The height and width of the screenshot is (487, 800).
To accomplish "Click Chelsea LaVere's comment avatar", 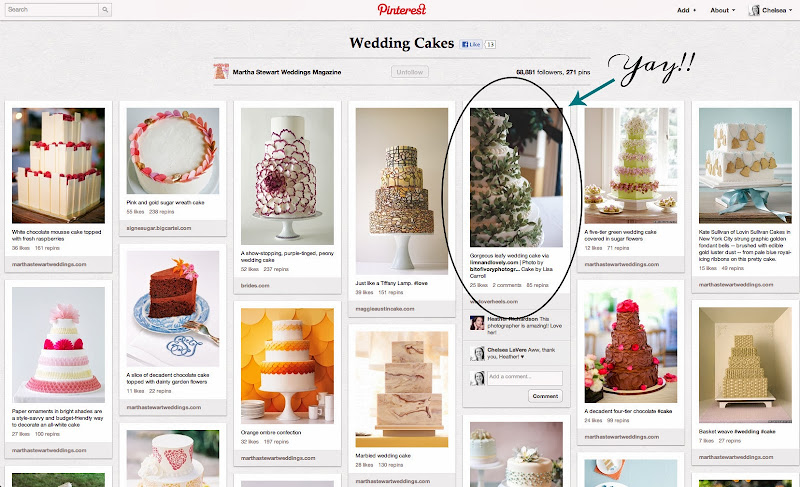I will pyautogui.click(x=477, y=353).
